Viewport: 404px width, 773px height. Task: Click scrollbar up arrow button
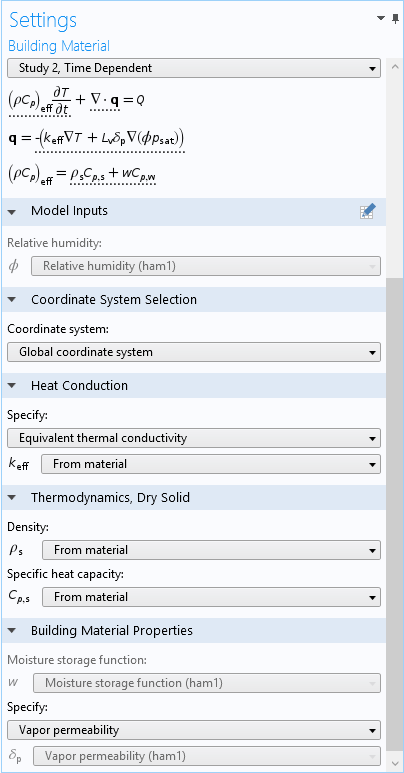394,67
